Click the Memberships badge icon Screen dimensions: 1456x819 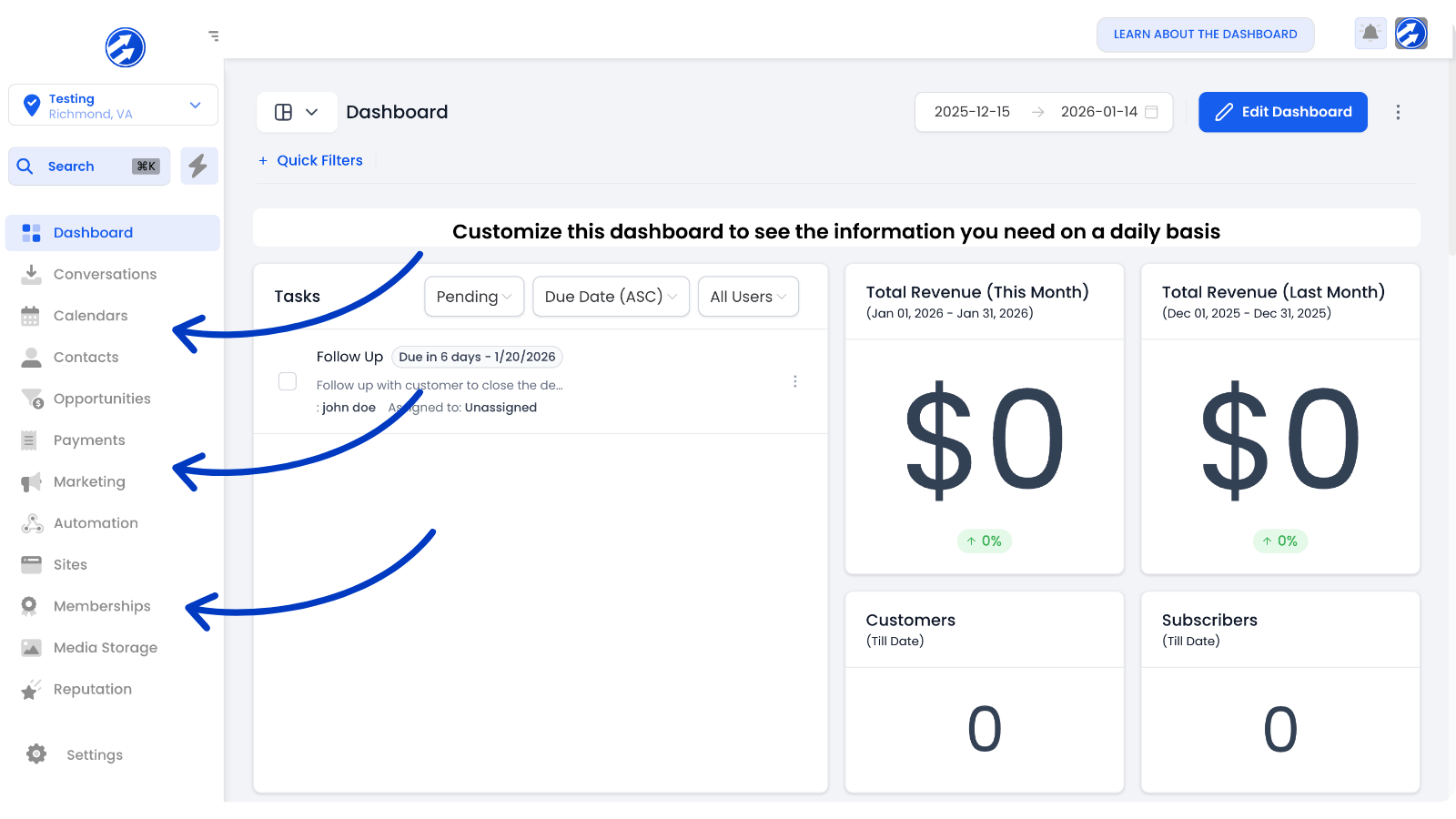point(29,606)
